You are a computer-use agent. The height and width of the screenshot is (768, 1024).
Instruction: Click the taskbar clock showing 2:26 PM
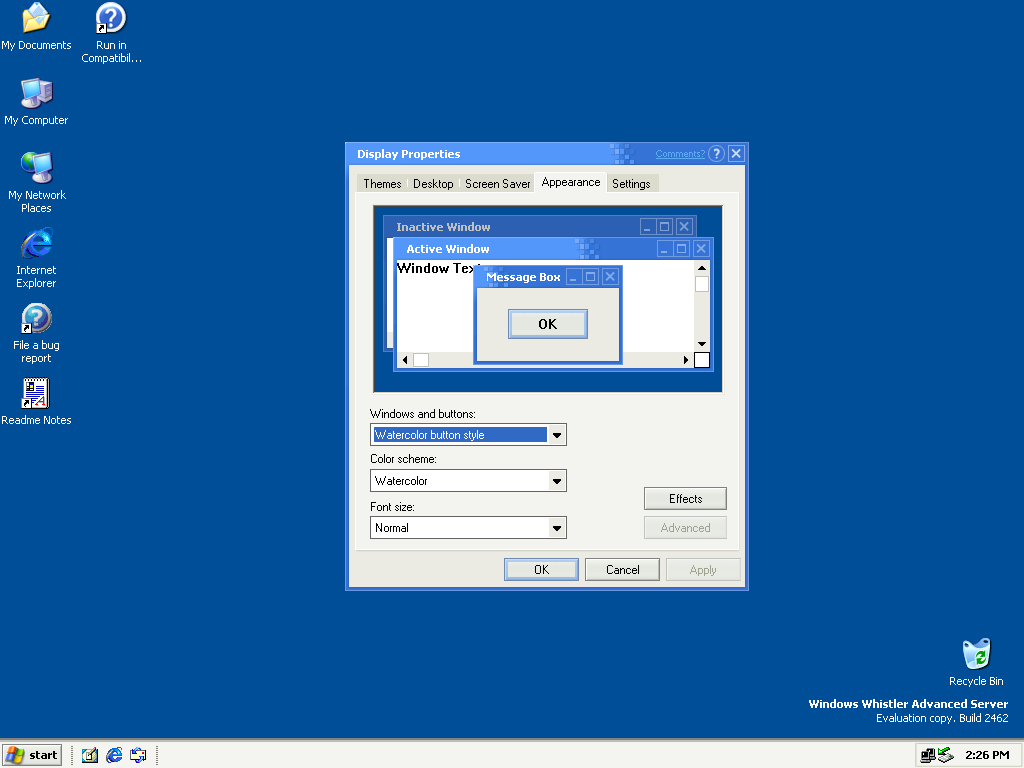987,755
